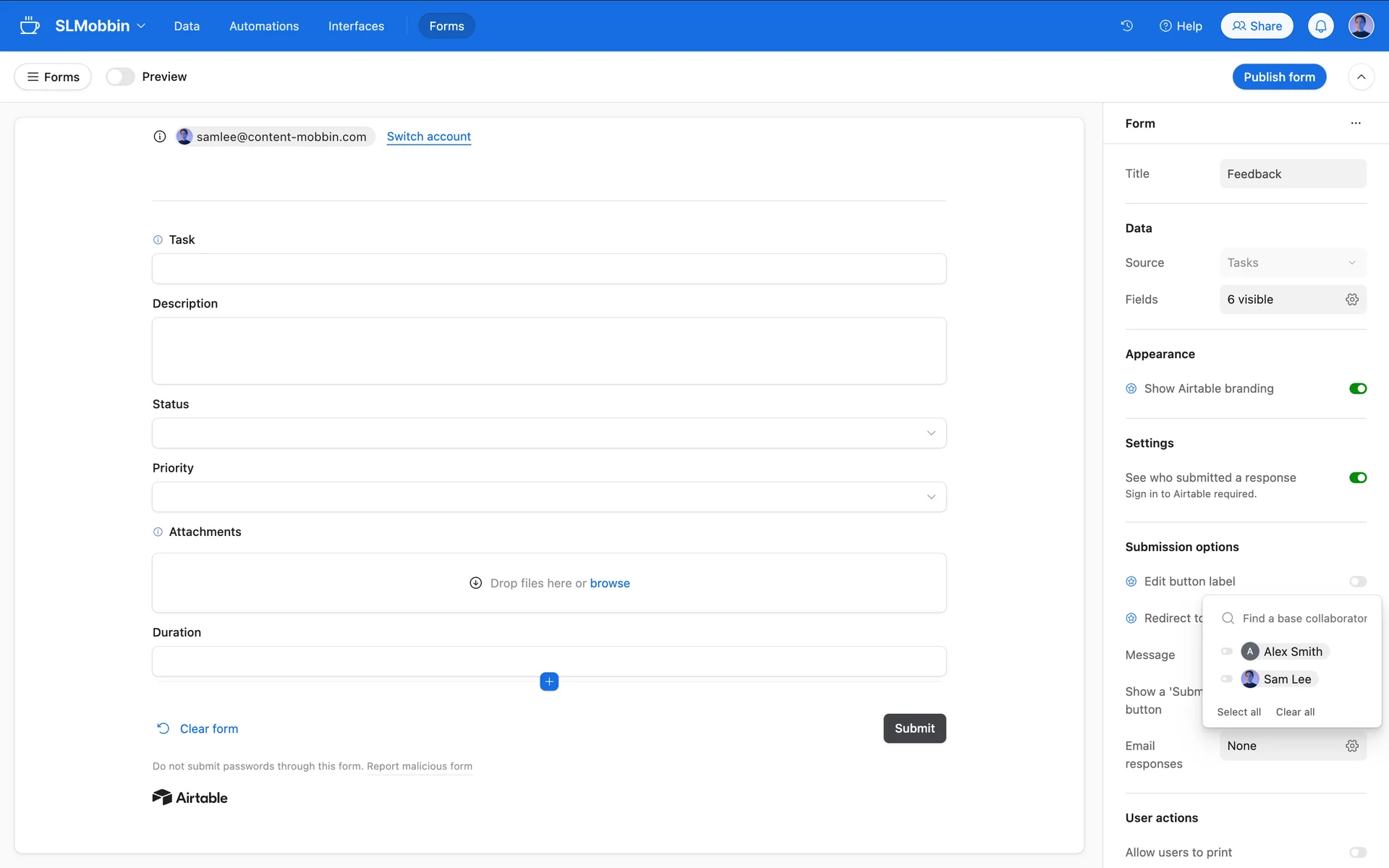1389x868 pixels.
Task: Turn off See who submitted a response
Action: 1357,477
